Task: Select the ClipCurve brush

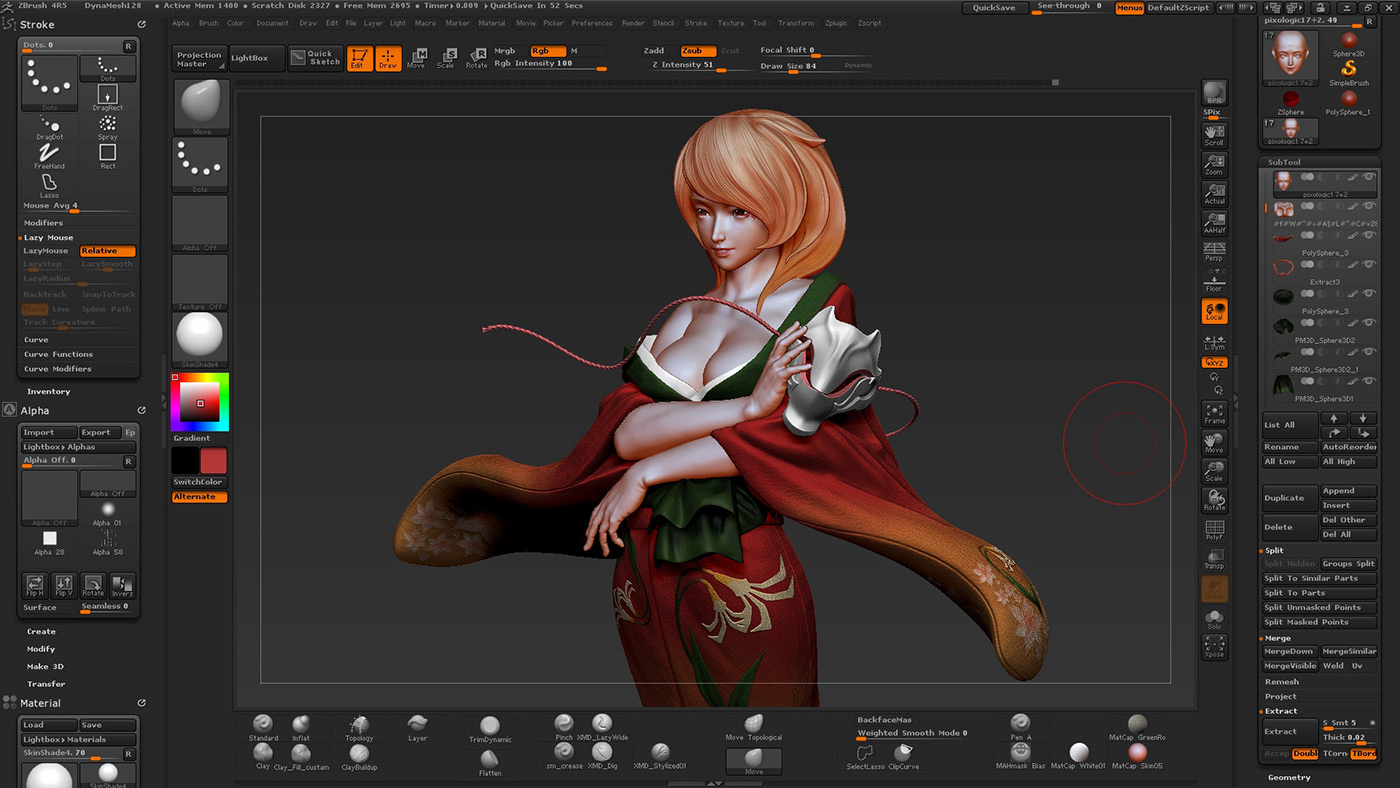Action: point(904,756)
